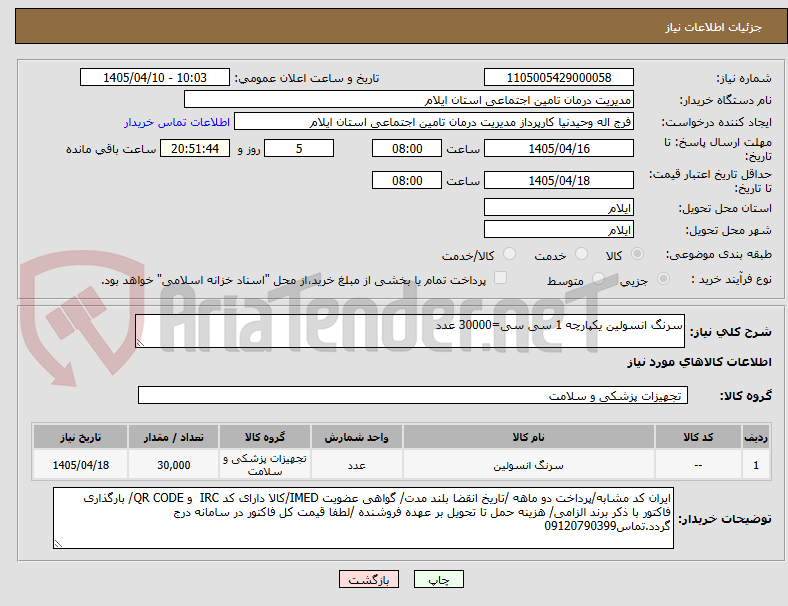Select the کالا radio button
The height and width of the screenshot is (606, 788).
pos(637,254)
